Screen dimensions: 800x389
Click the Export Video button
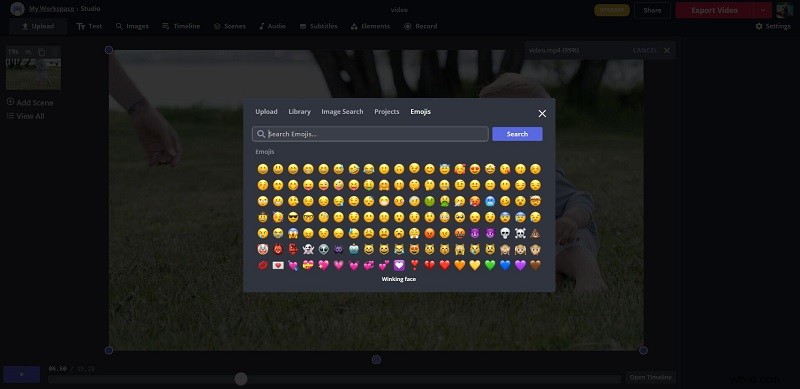coord(714,10)
